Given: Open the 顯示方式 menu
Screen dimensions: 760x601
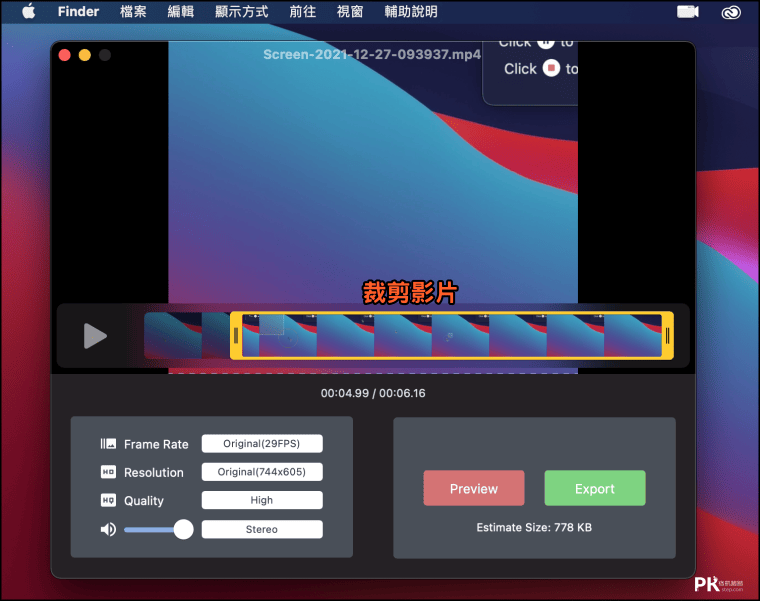Looking at the screenshot, I should (x=241, y=11).
